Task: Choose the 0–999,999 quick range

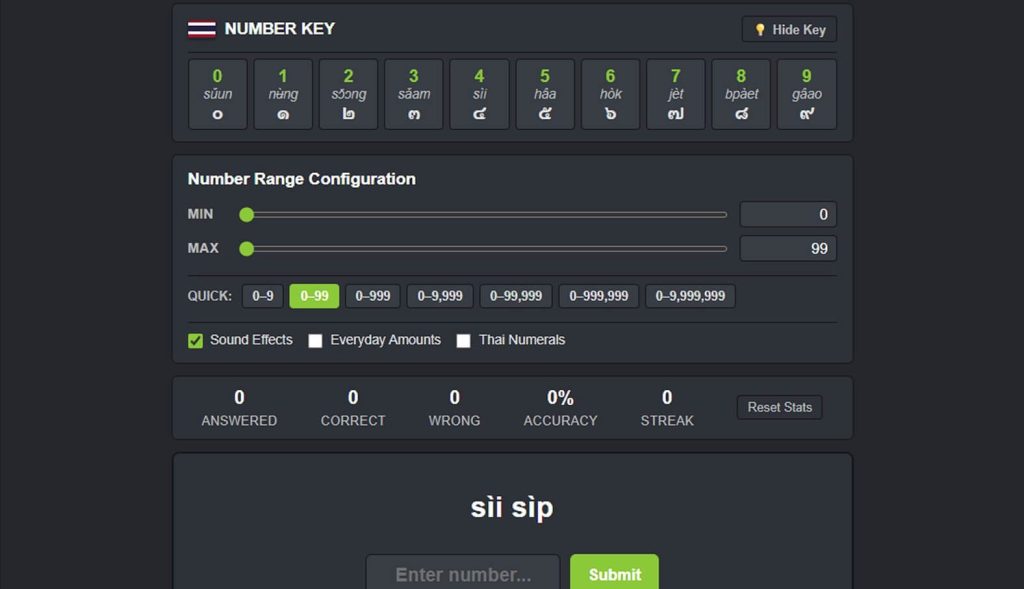Action: [x=599, y=296]
